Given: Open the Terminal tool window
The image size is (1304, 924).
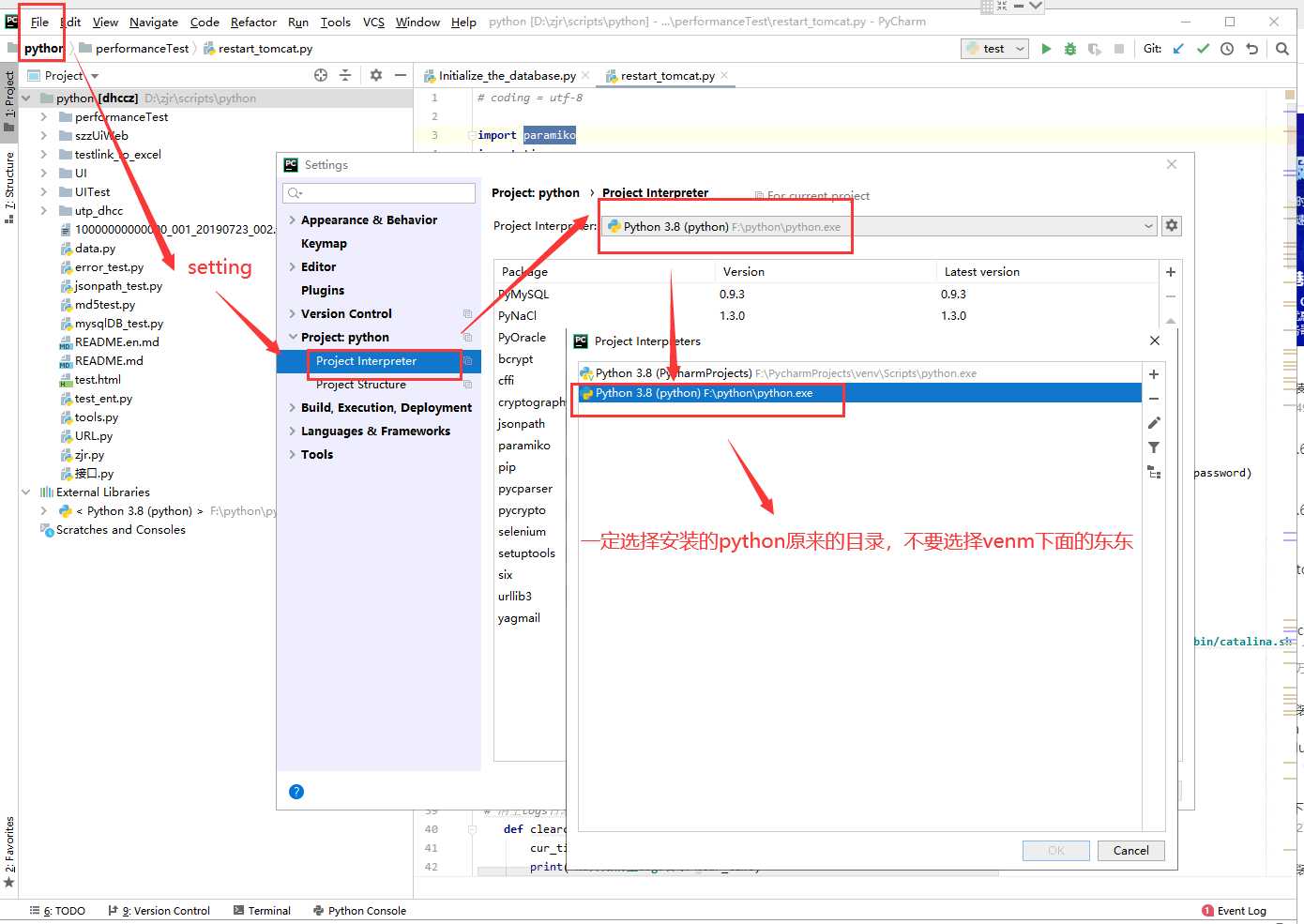Looking at the screenshot, I should click(x=262, y=911).
